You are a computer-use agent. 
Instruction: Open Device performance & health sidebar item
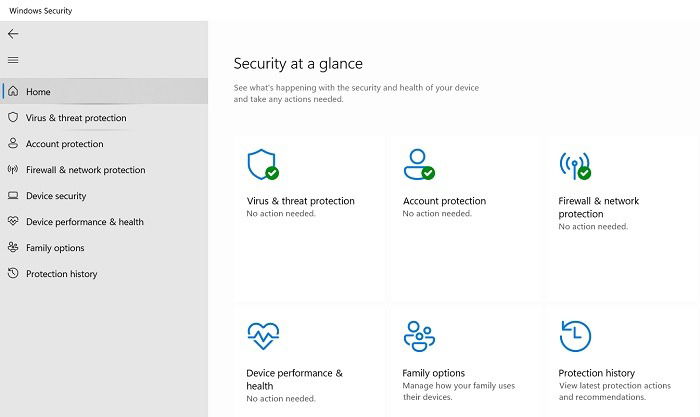click(x=104, y=221)
